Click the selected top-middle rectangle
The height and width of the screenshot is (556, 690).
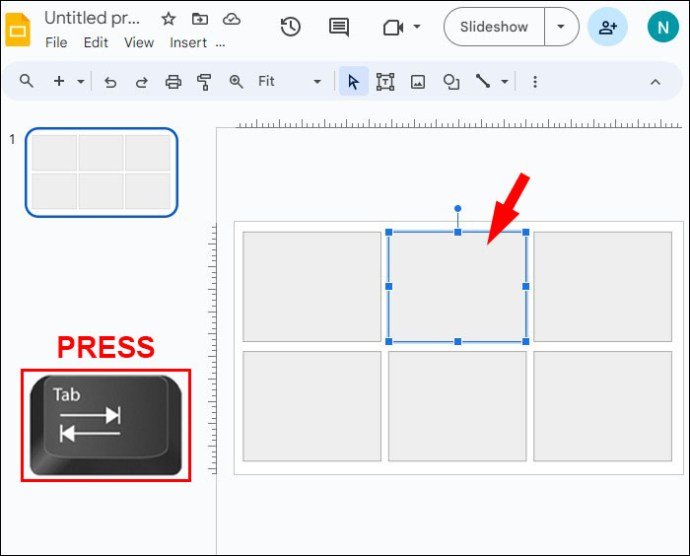(x=457, y=287)
